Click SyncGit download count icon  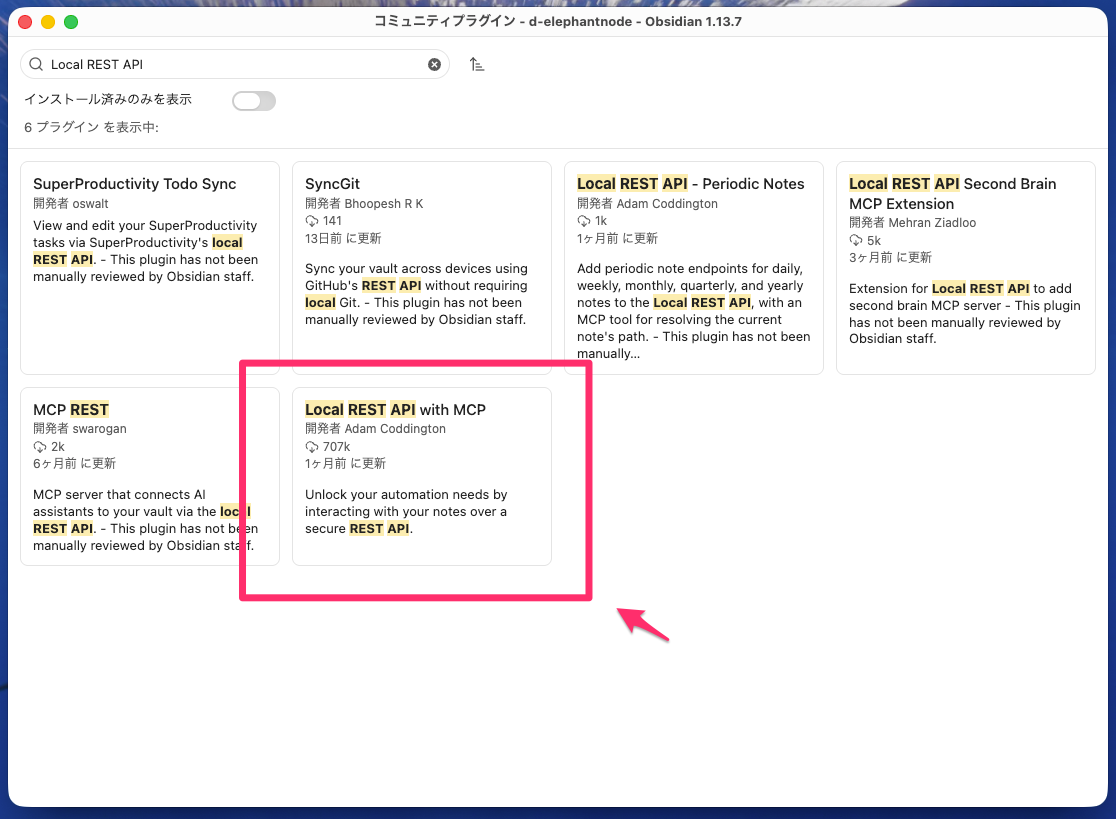coord(312,221)
